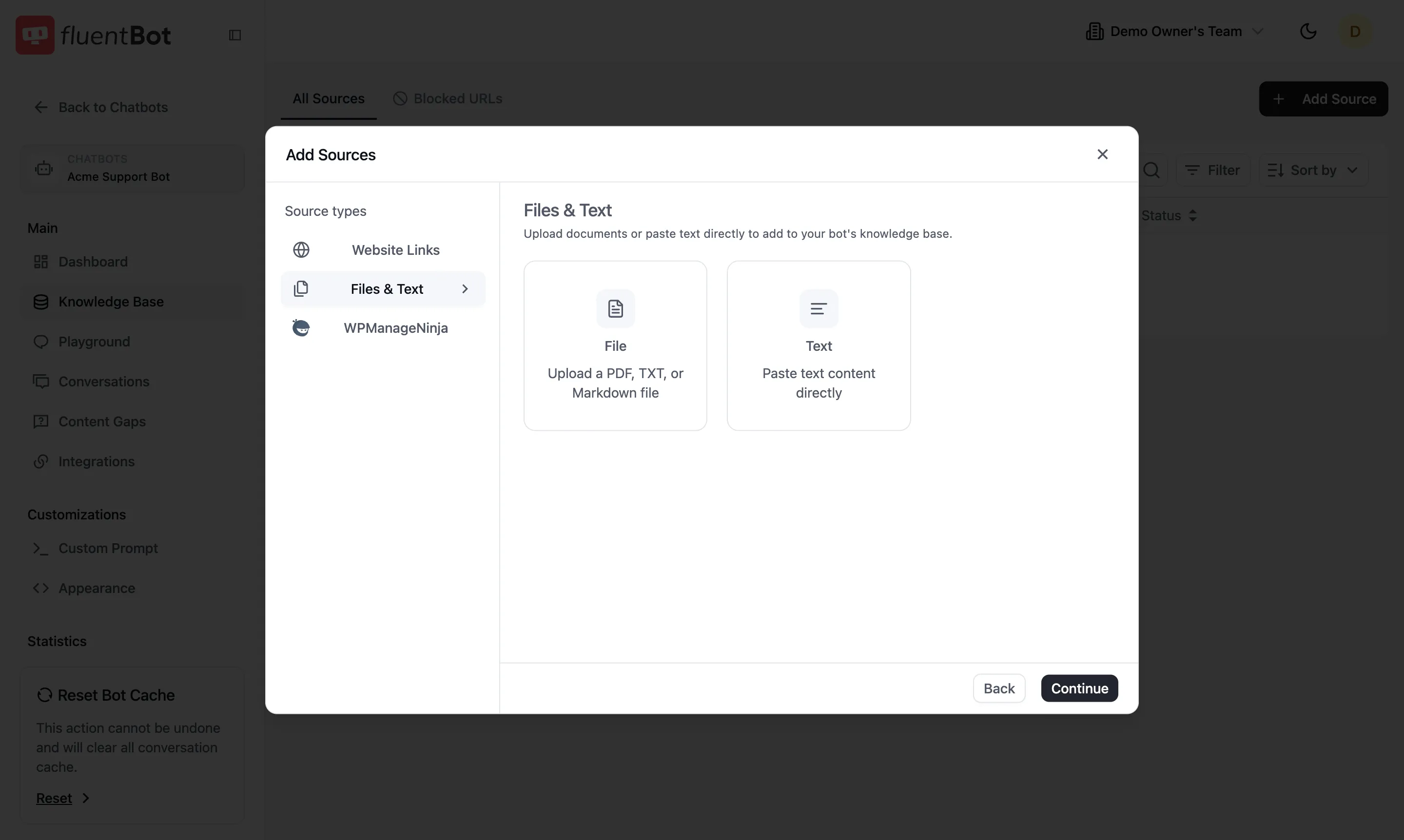
Task: Click the Dashboard grid icon
Action: click(x=41, y=262)
